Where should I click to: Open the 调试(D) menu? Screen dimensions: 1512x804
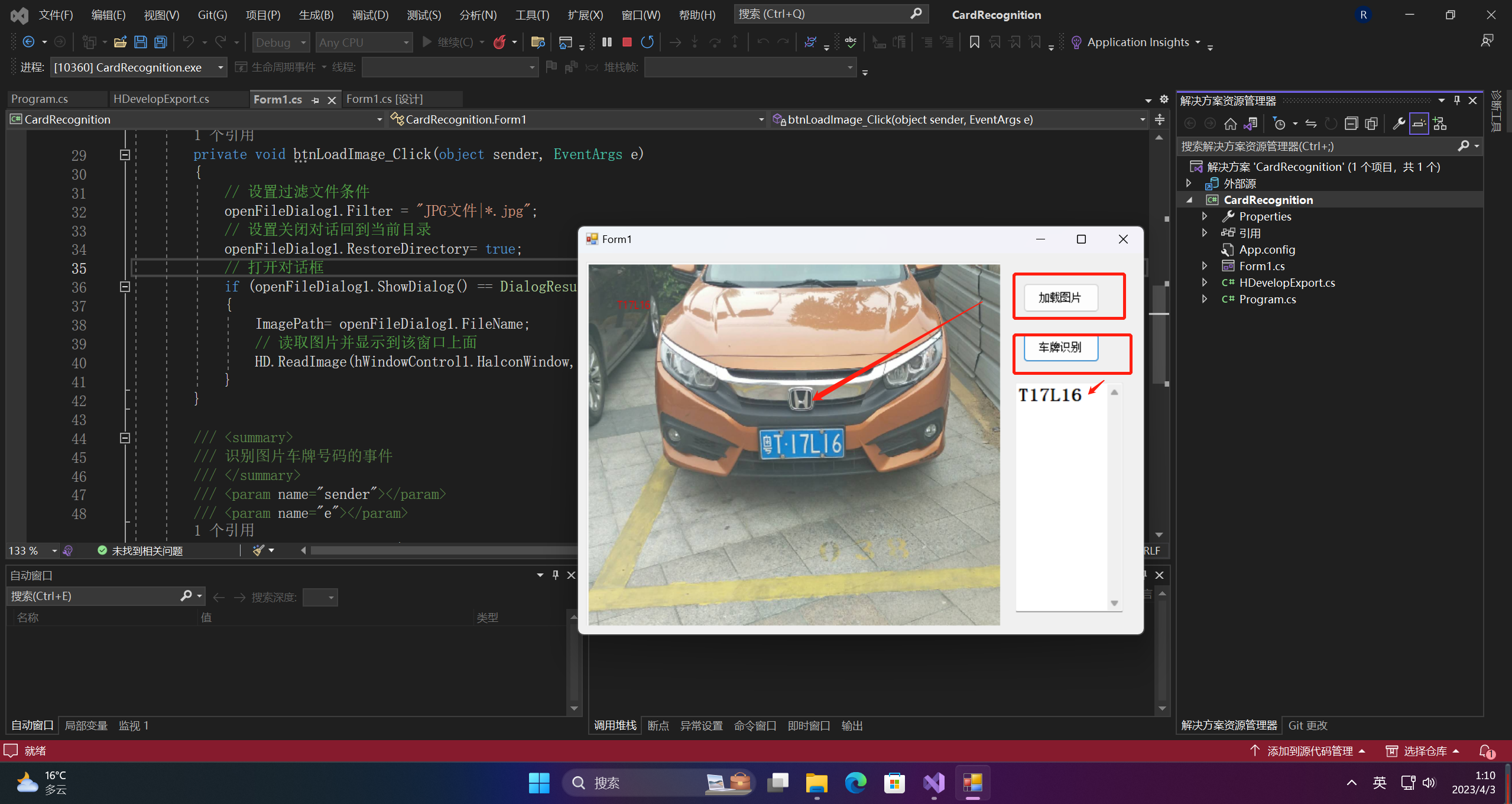click(370, 15)
